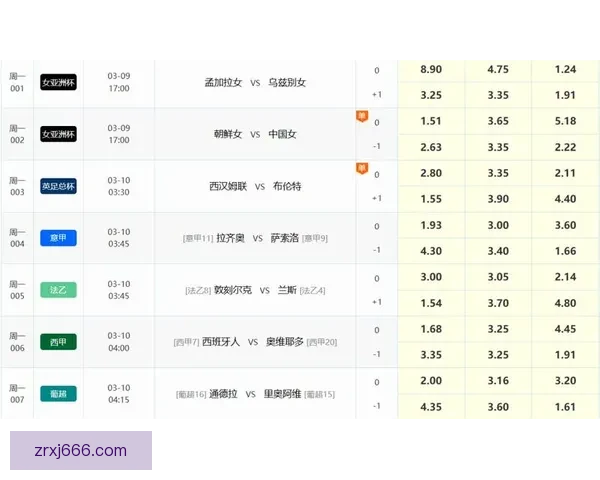Select handicap odds 4.30 in match 004

pyautogui.click(x=431, y=251)
